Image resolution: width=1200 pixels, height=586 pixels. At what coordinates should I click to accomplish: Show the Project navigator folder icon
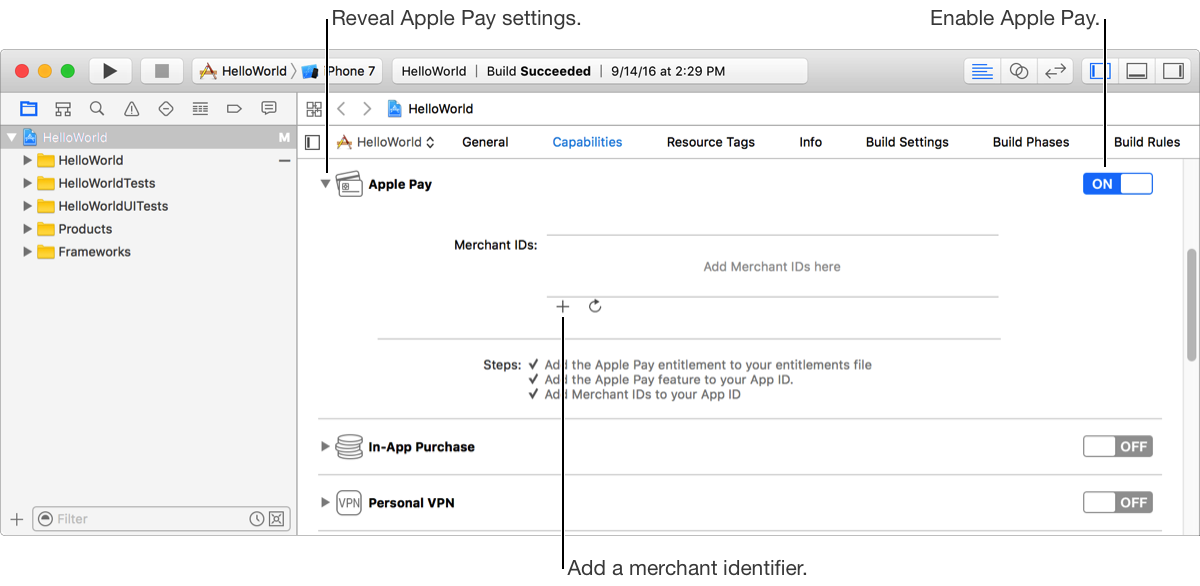28,108
